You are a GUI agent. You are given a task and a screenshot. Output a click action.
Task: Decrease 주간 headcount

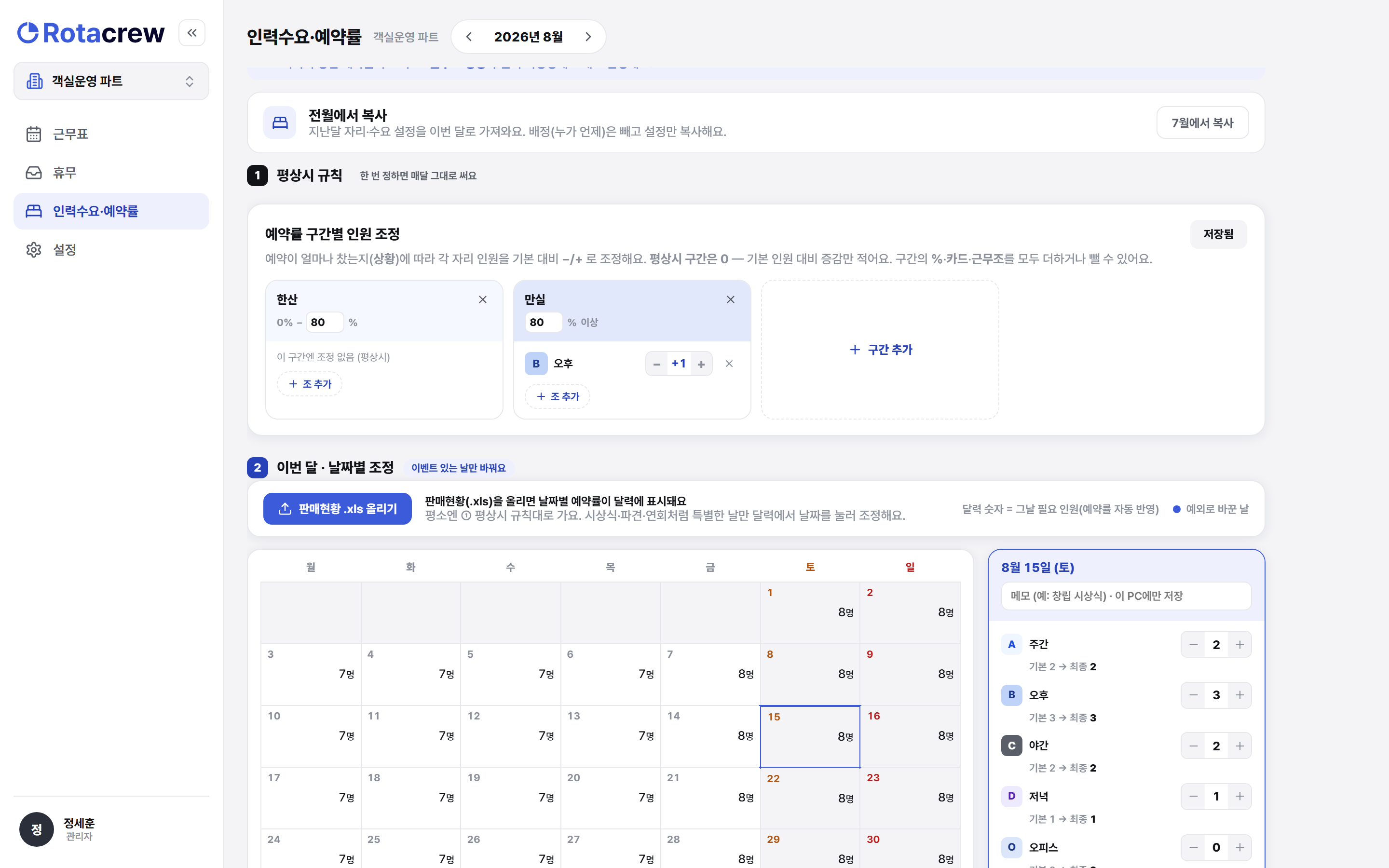pyautogui.click(x=1193, y=645)
